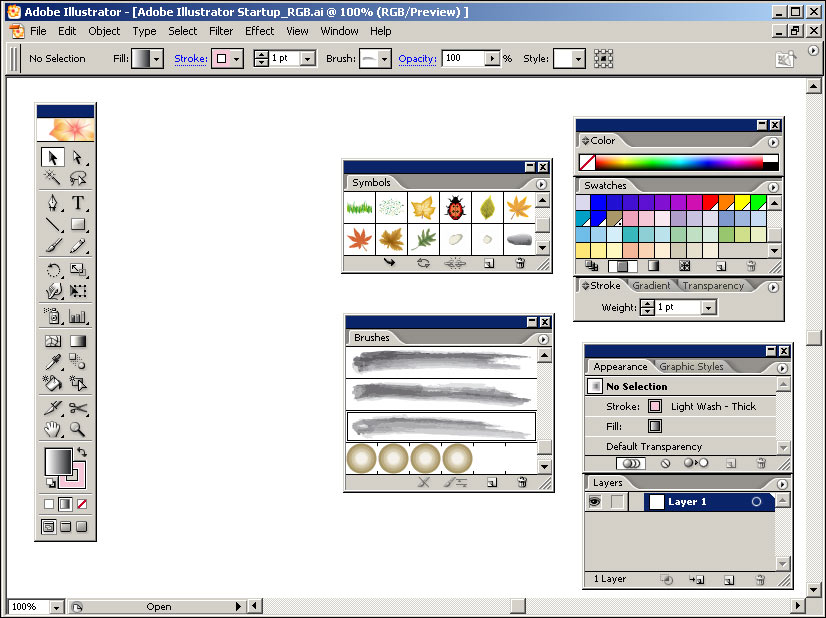Open the Stroke color dropdown in control bar
826x618 pixels.
237,59
